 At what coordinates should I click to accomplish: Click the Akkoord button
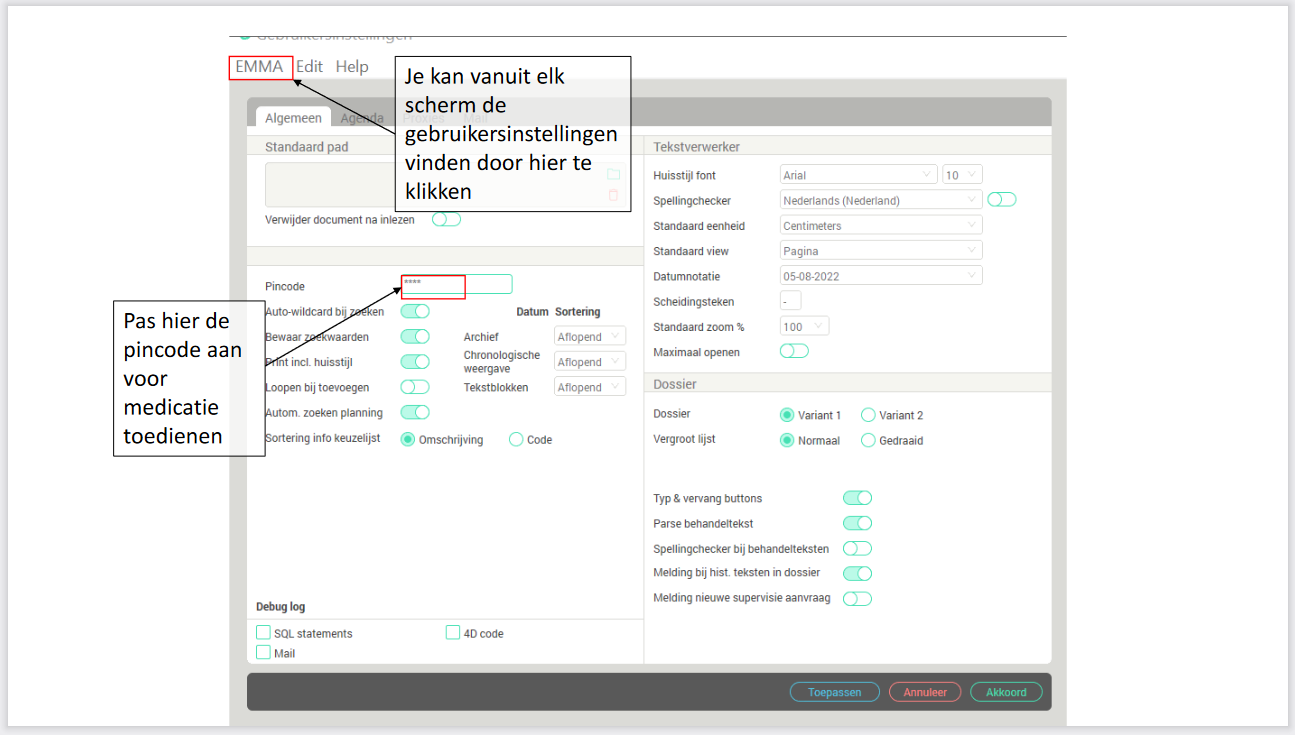point(1006,691)
